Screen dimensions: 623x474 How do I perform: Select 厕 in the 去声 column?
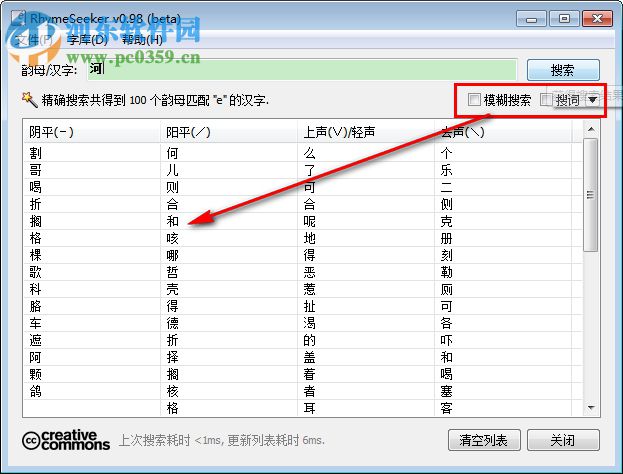tap(446, 289)
